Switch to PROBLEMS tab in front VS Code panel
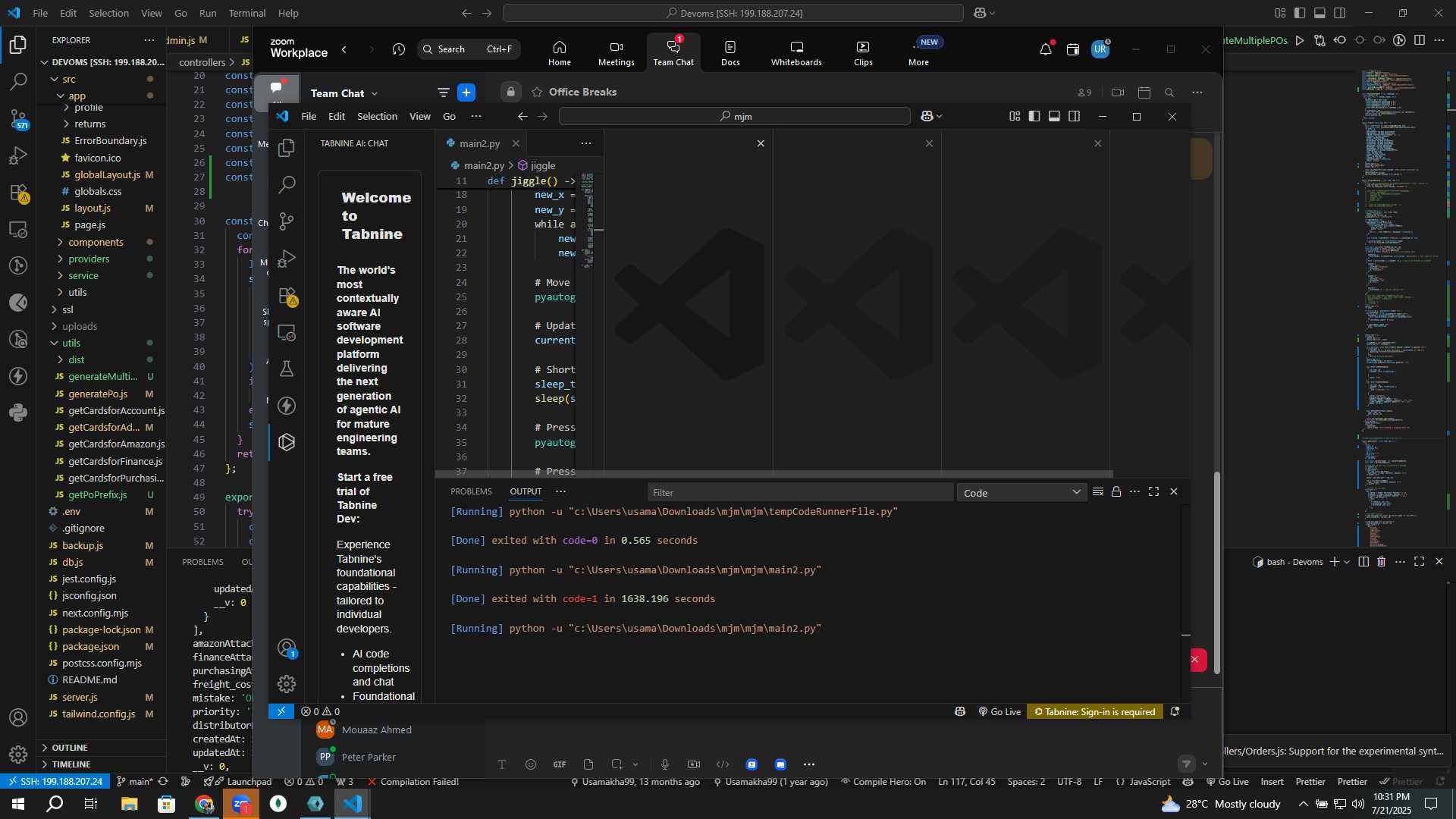Image resolution: width=1456 pixels, height=819 pixels. click(x=471, y=492)
